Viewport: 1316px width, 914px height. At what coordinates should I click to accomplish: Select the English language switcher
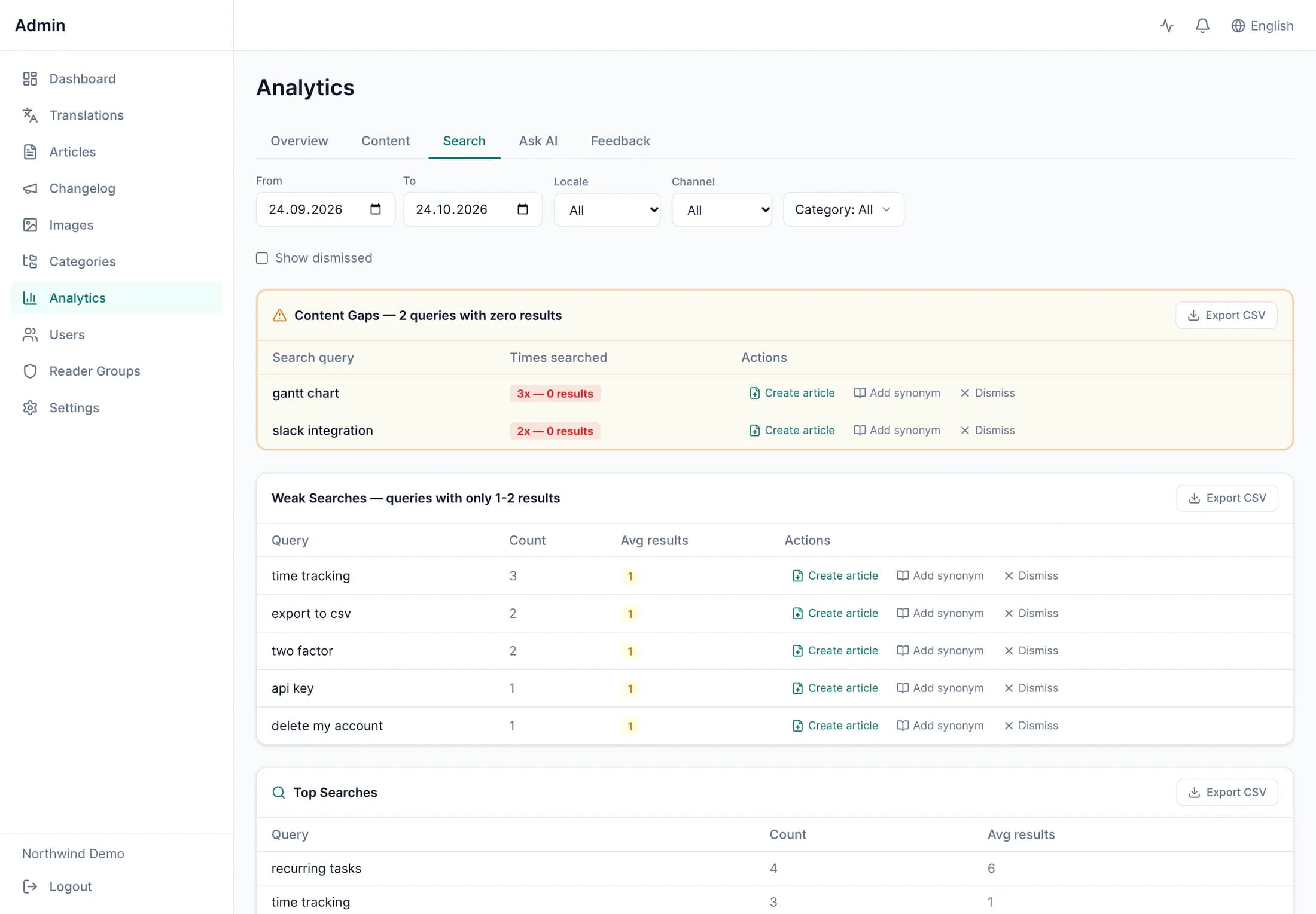(1262, 26)
